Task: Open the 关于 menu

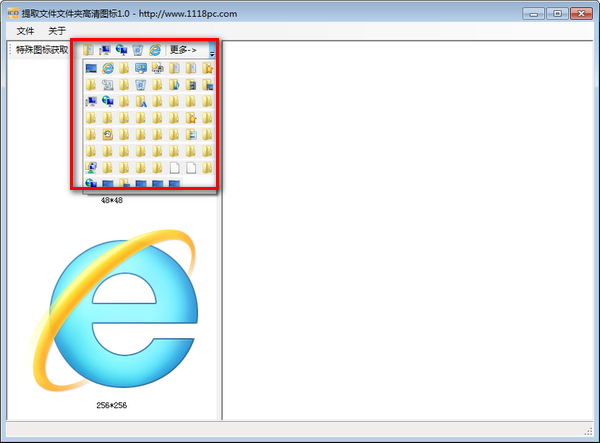Action: tap(57, 31)
